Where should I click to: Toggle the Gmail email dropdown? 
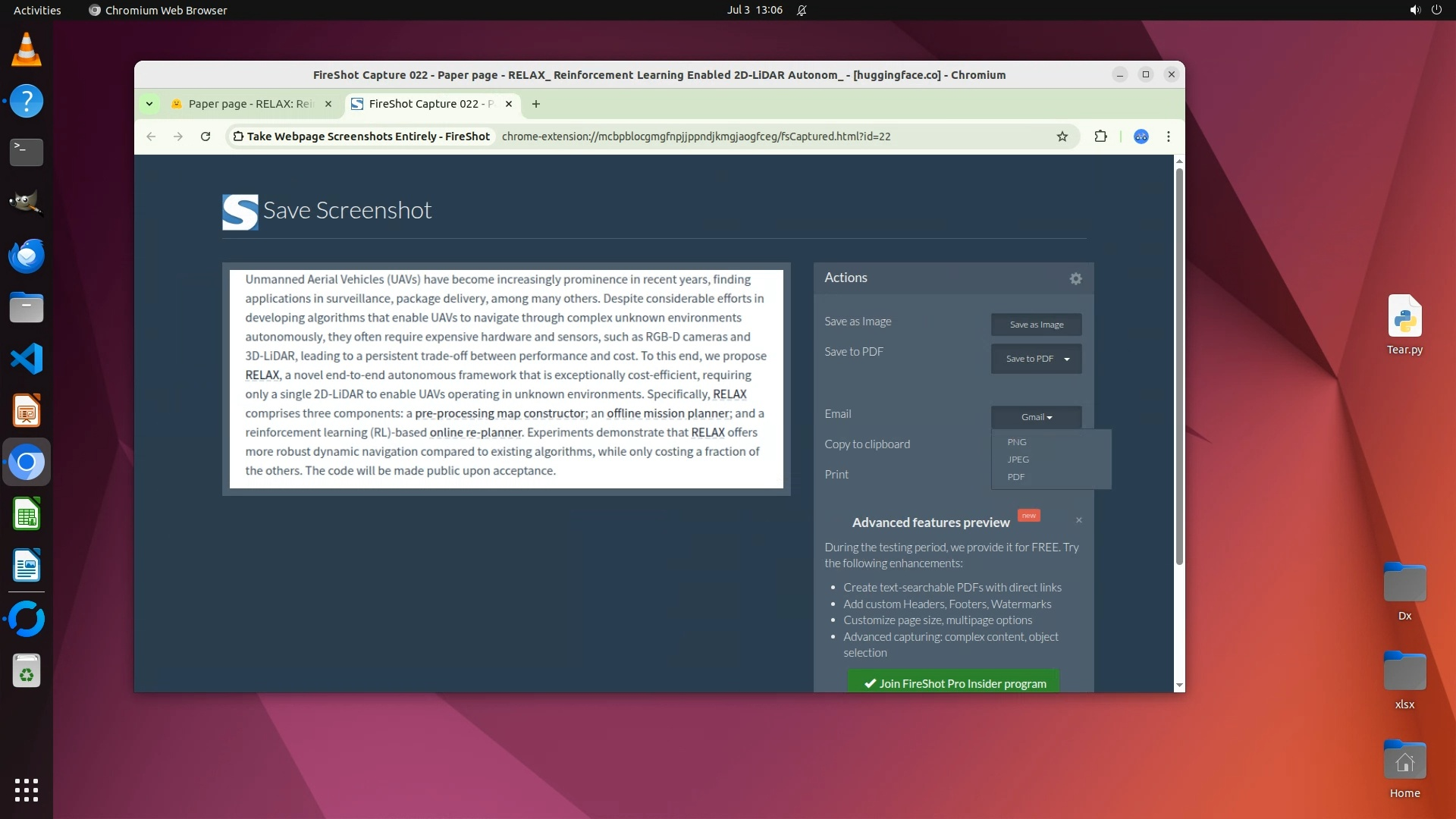pos(1036,417)
